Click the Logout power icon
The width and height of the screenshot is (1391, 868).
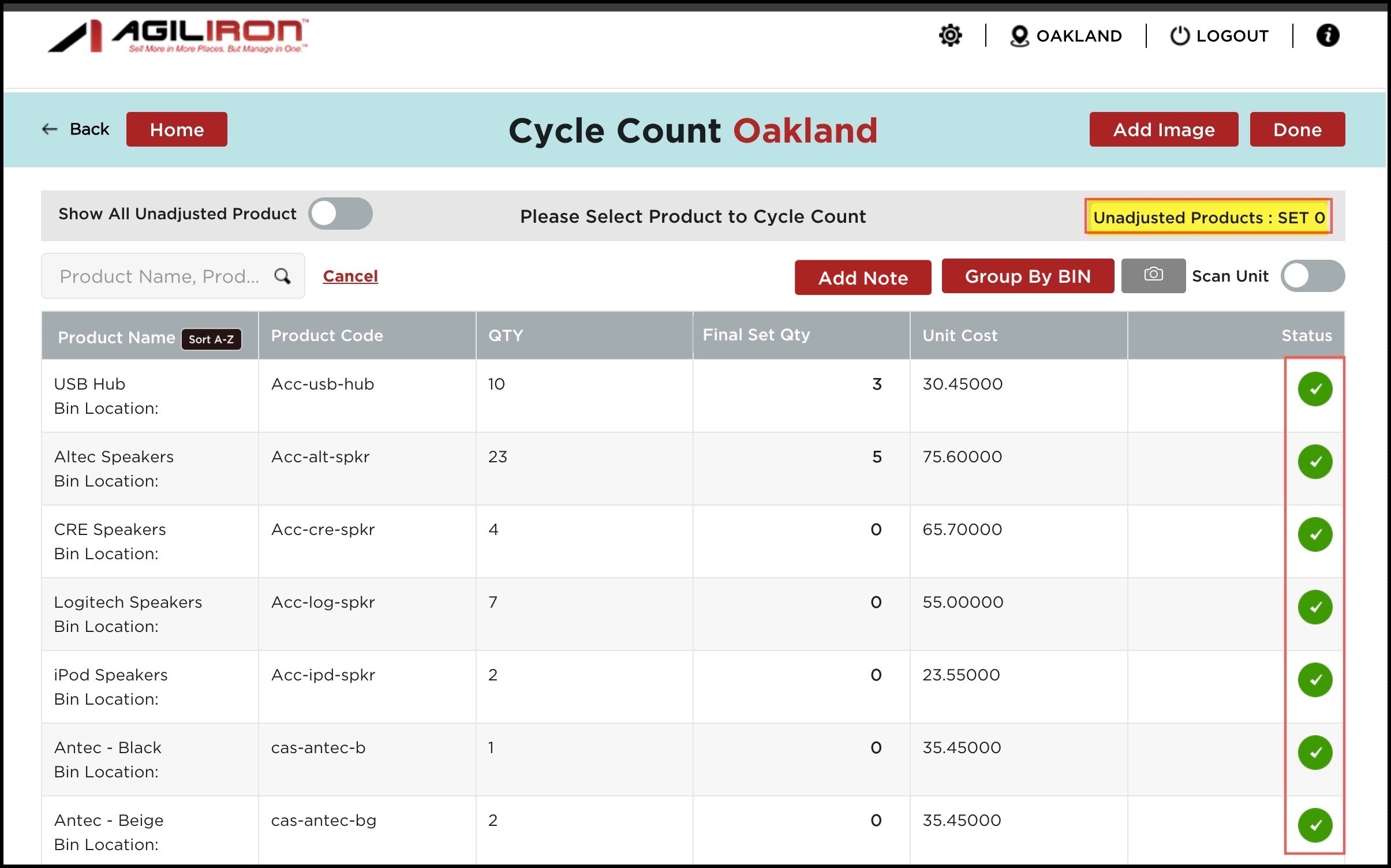tap(1179, 36)
